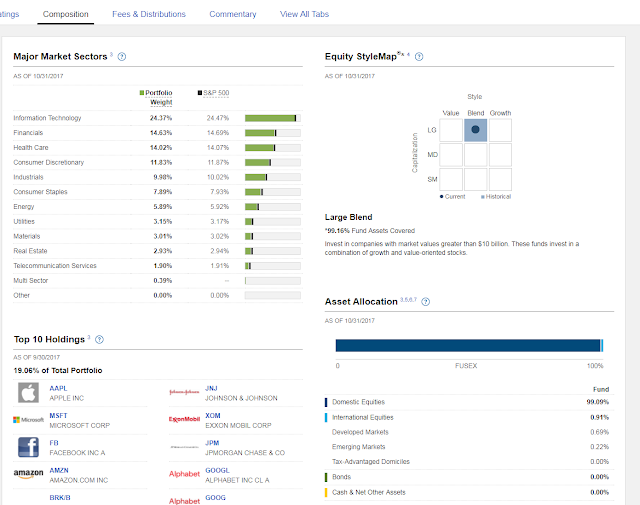Click the S&P 500 column header
This screenshot has width=640, height=505.
point(213,93)
